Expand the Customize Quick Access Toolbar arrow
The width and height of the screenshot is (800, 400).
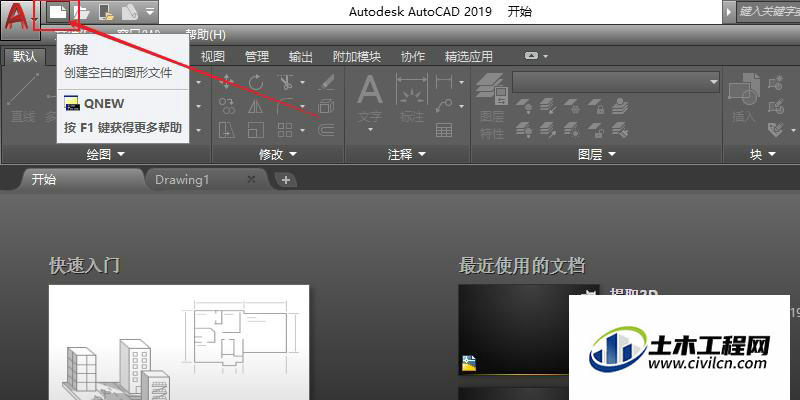tap(149, 11)
